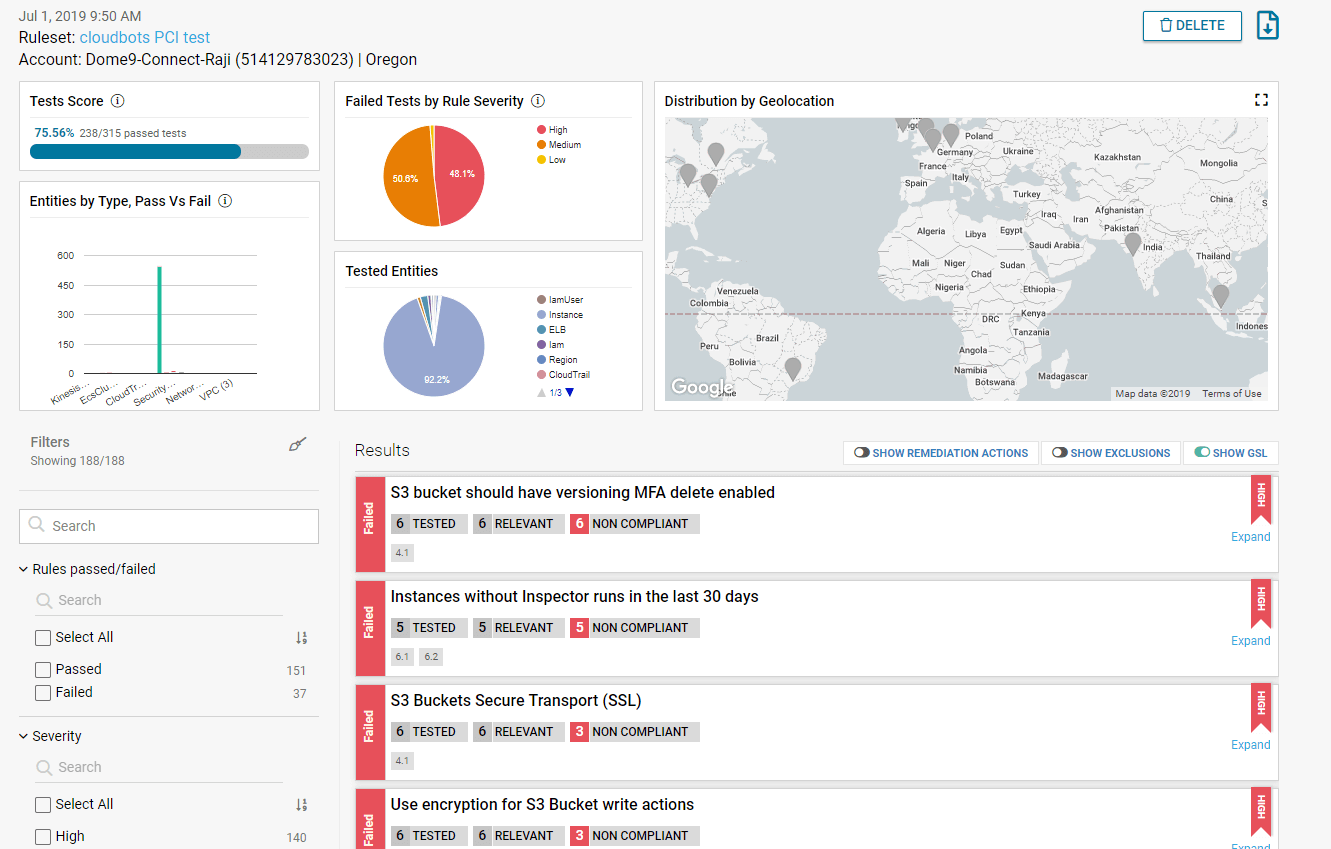Click the 6.1 tag on Inspector runs rule
This screenshot has height=849, width=1331.
pyautogui.click(x=402, y=657)
